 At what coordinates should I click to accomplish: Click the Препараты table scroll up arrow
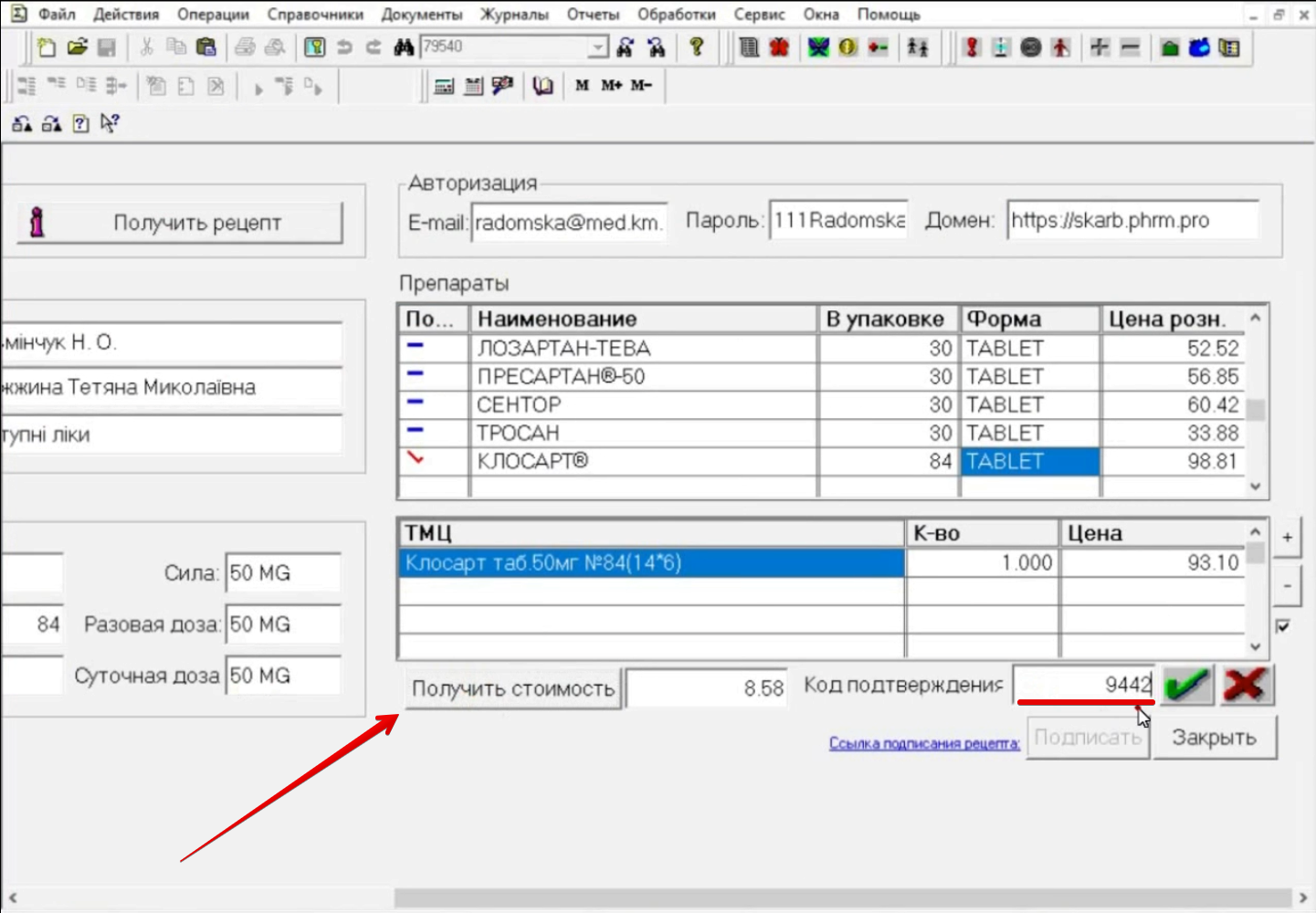coord(1256,318)
